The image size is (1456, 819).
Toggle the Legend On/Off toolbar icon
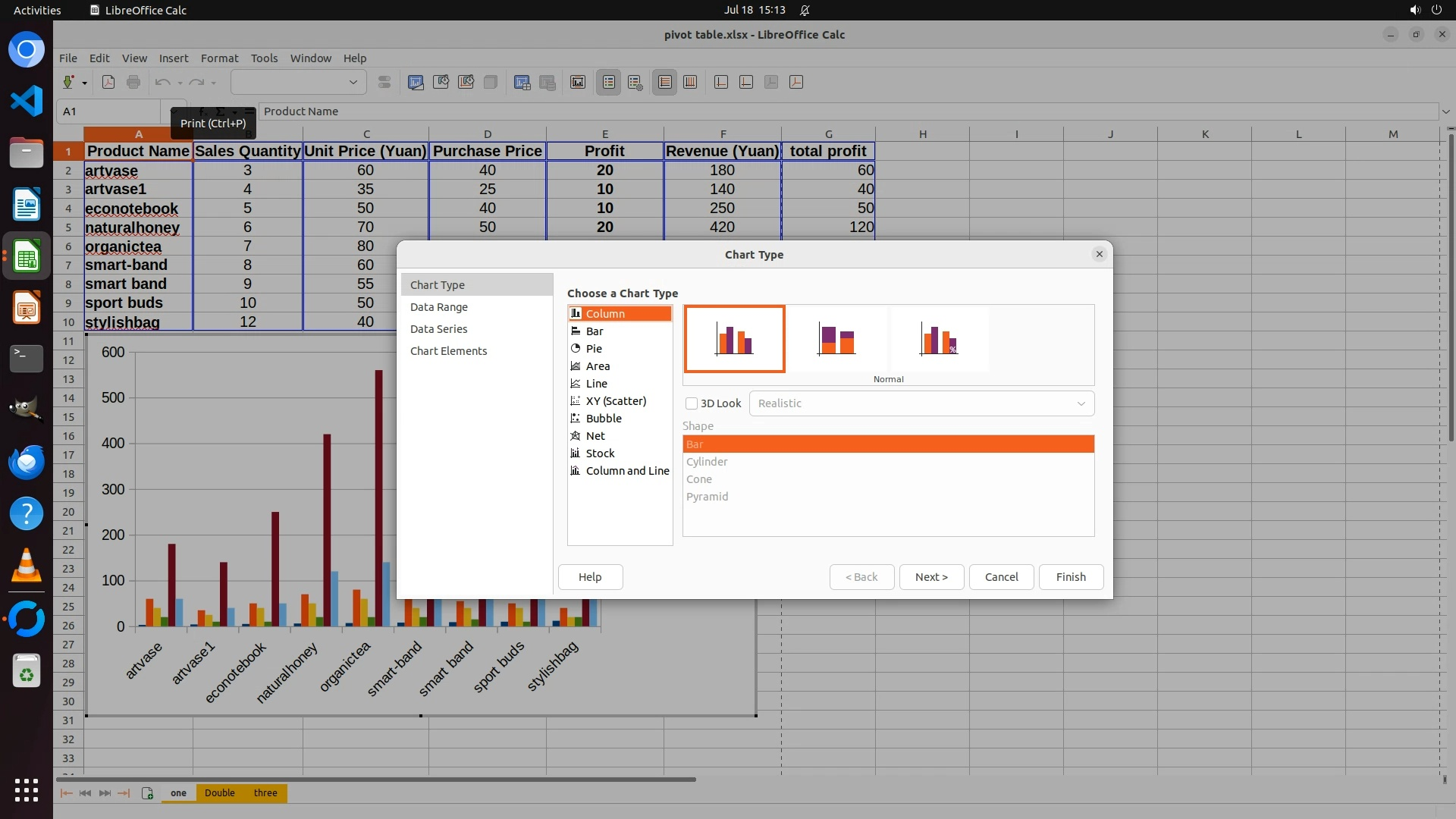(x=609, y=82)
